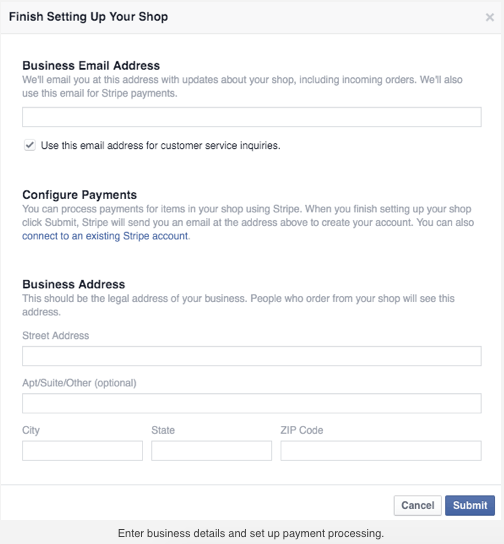This screenshot has height=544, width=504.
Task: Focus the State input field
Action: click(x=212, y=451)
